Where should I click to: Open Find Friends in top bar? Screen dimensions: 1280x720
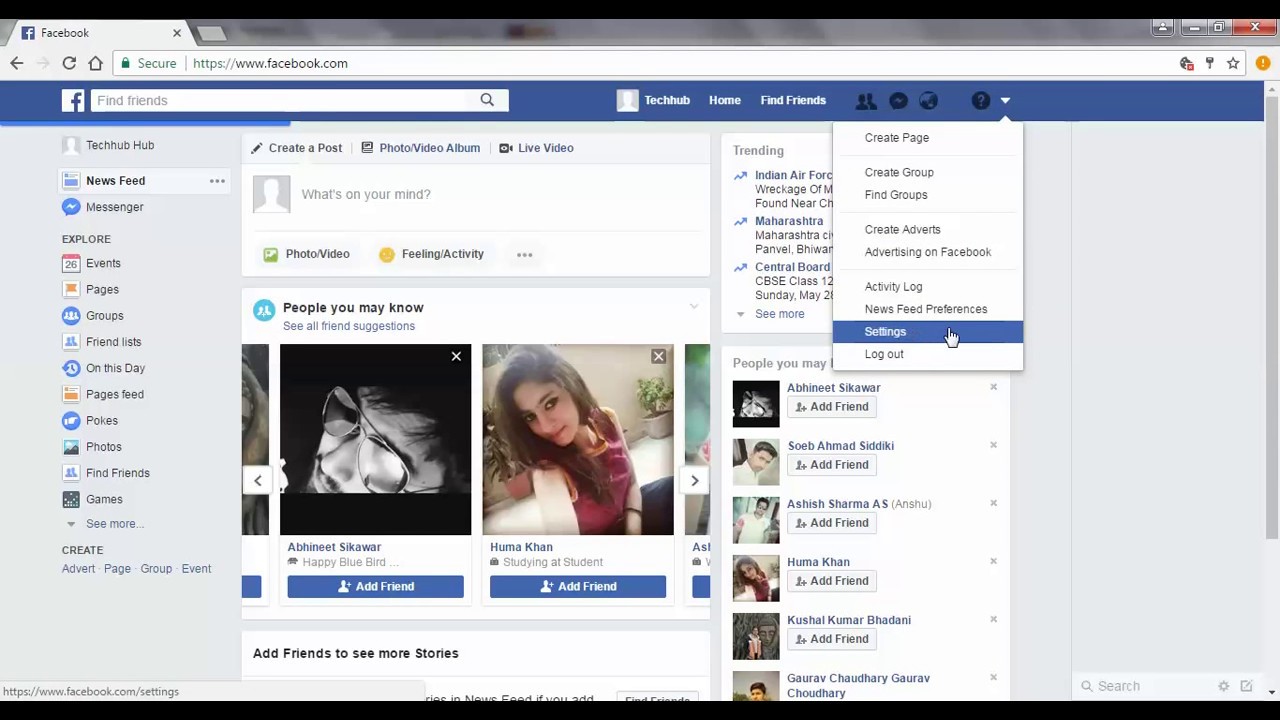coord(793,100)
